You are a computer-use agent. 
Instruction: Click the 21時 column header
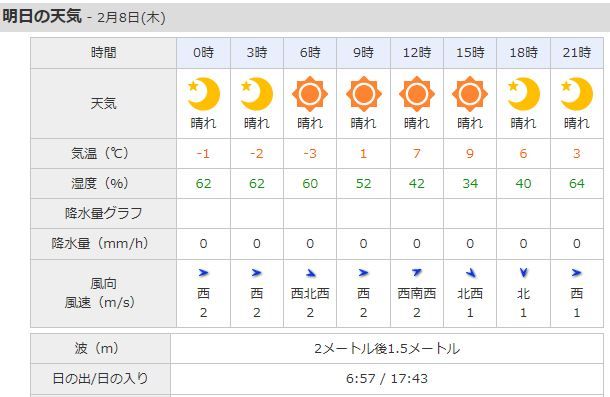(x=577, y=53)
